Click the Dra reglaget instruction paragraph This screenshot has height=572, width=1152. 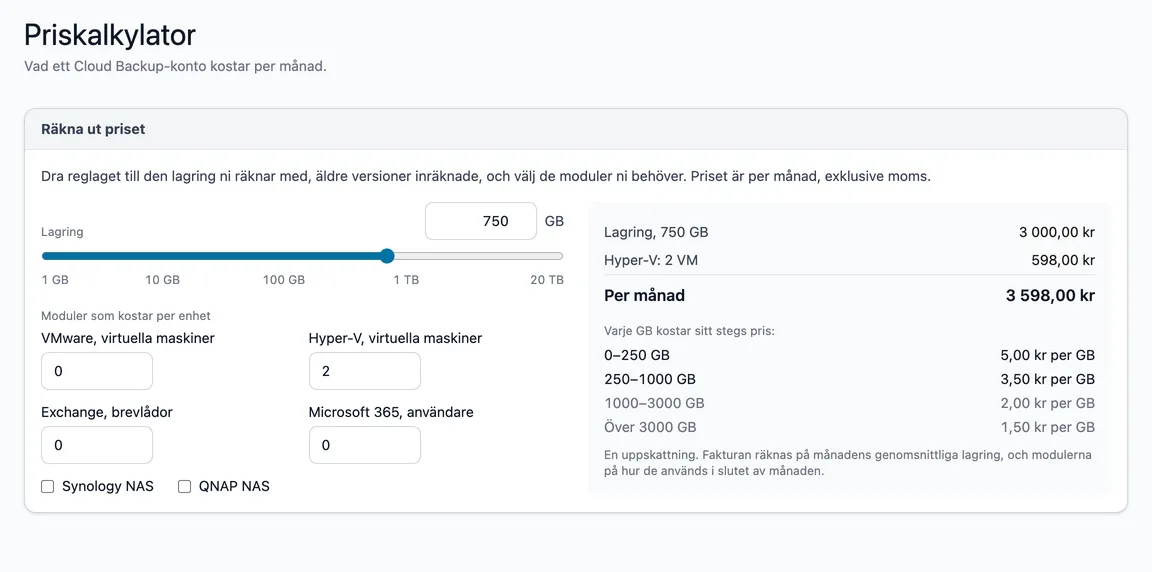pos(486,177)
